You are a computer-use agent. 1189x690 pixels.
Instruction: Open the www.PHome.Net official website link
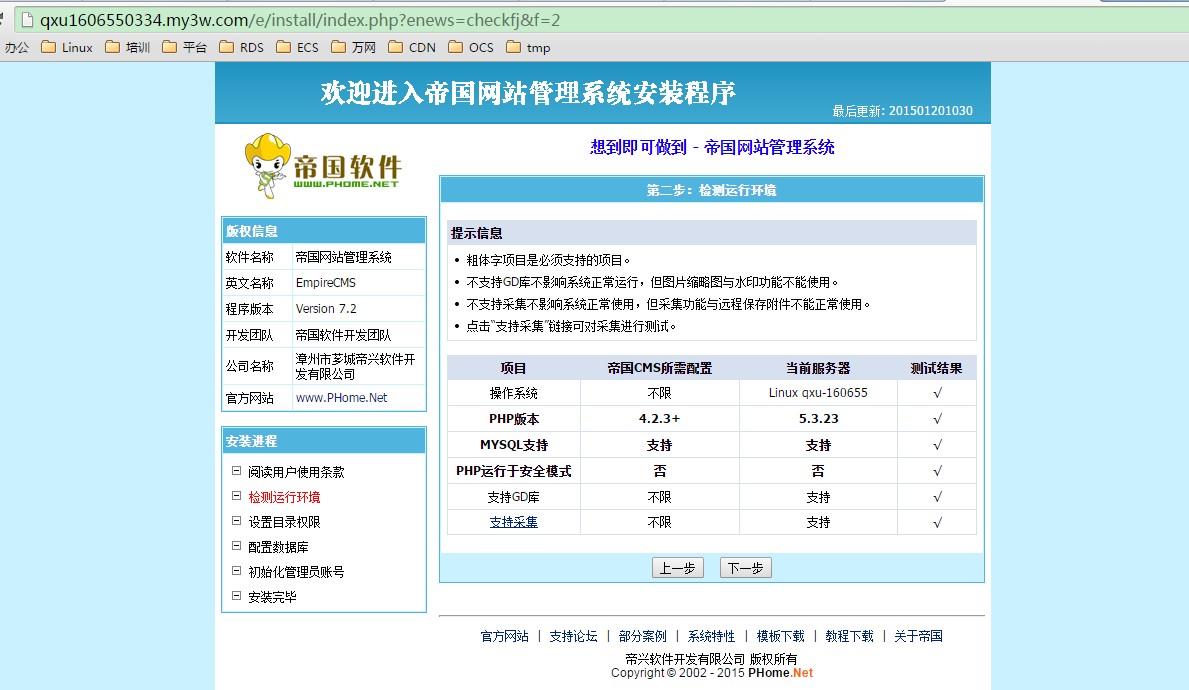click(341, 397)
